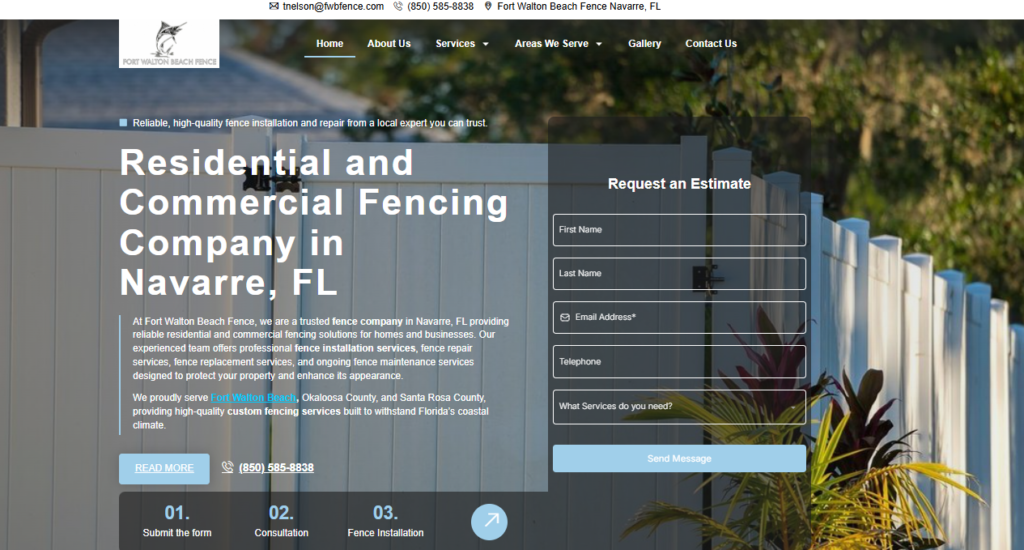1024x550 pixels.
Task: Click the location pin icon in top bar
Action: pos(488,7)
